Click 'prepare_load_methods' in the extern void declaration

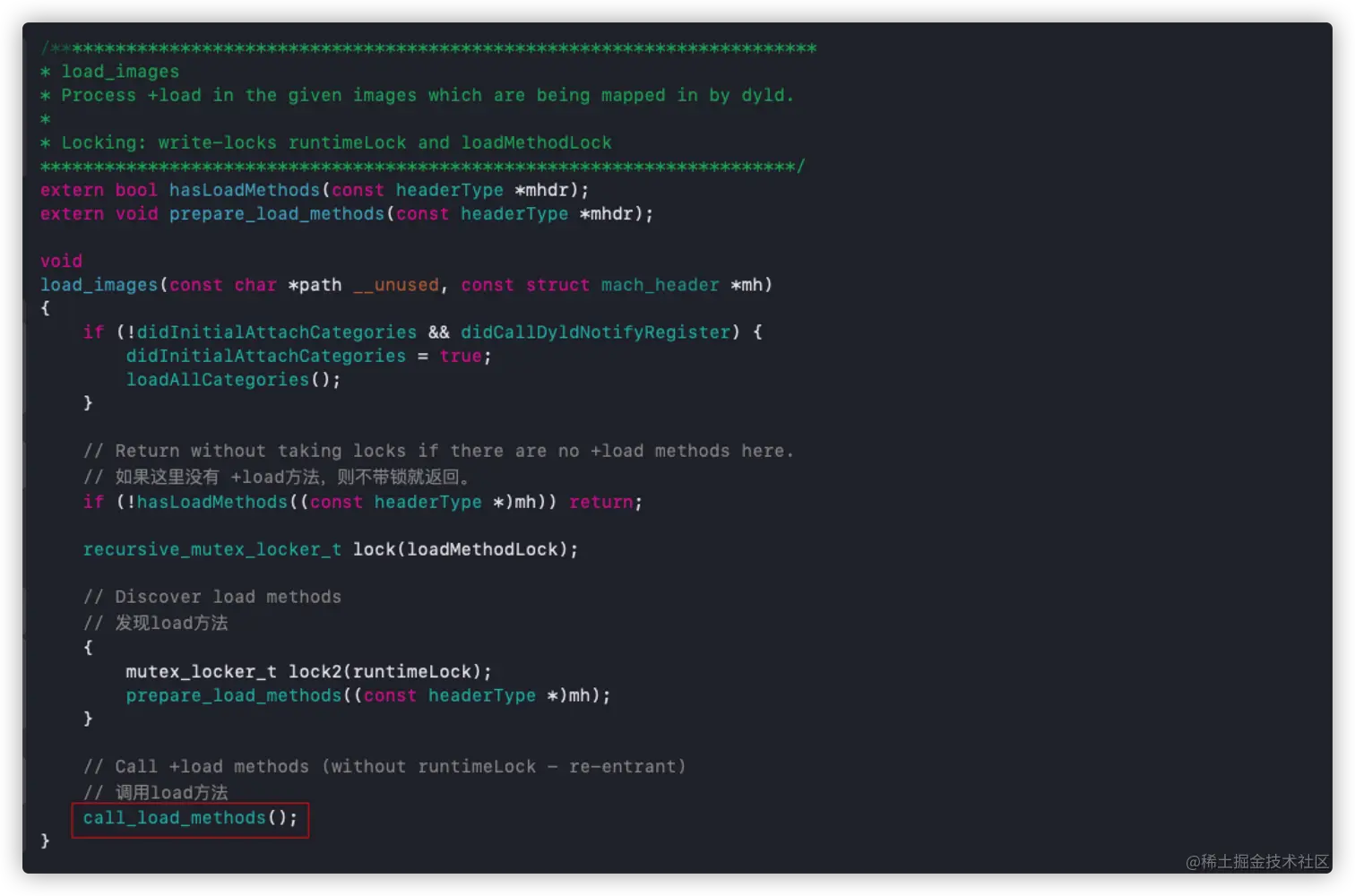click(x=276, y=213)
